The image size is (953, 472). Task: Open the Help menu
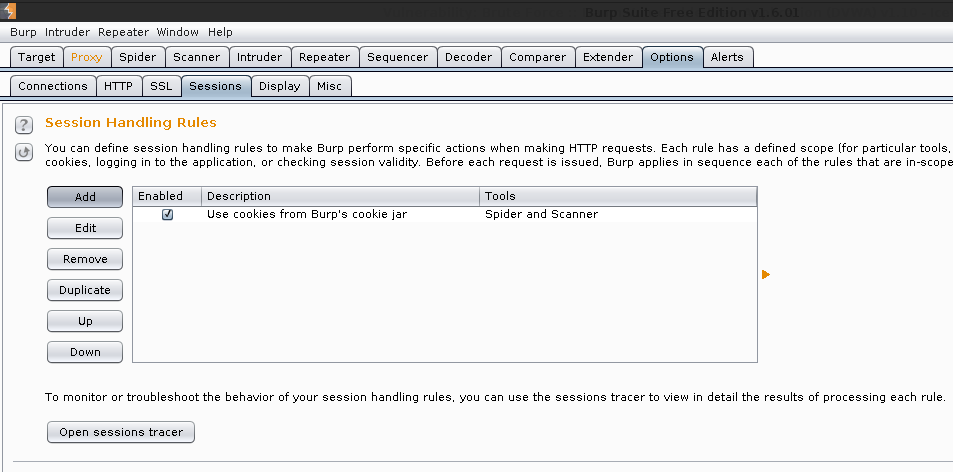click(220, 32)
